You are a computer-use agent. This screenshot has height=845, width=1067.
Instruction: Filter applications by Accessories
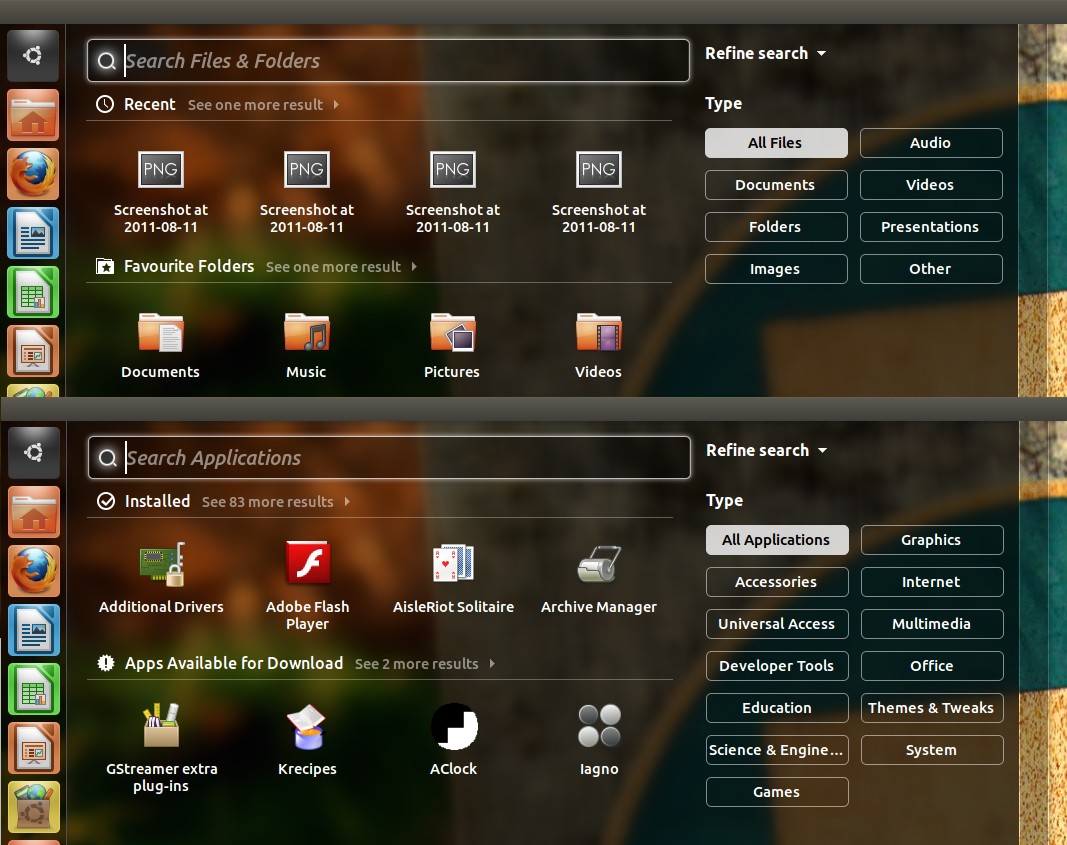(x=777, y=582)
